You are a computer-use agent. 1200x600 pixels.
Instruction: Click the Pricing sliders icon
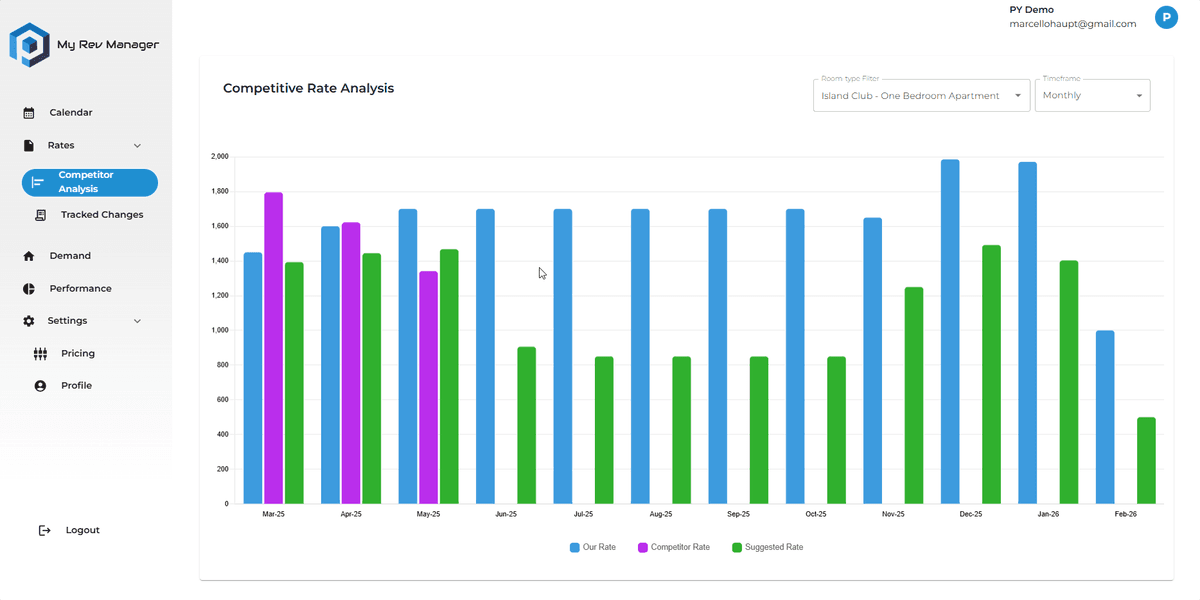pyautogui.click(x=40, y=353)
